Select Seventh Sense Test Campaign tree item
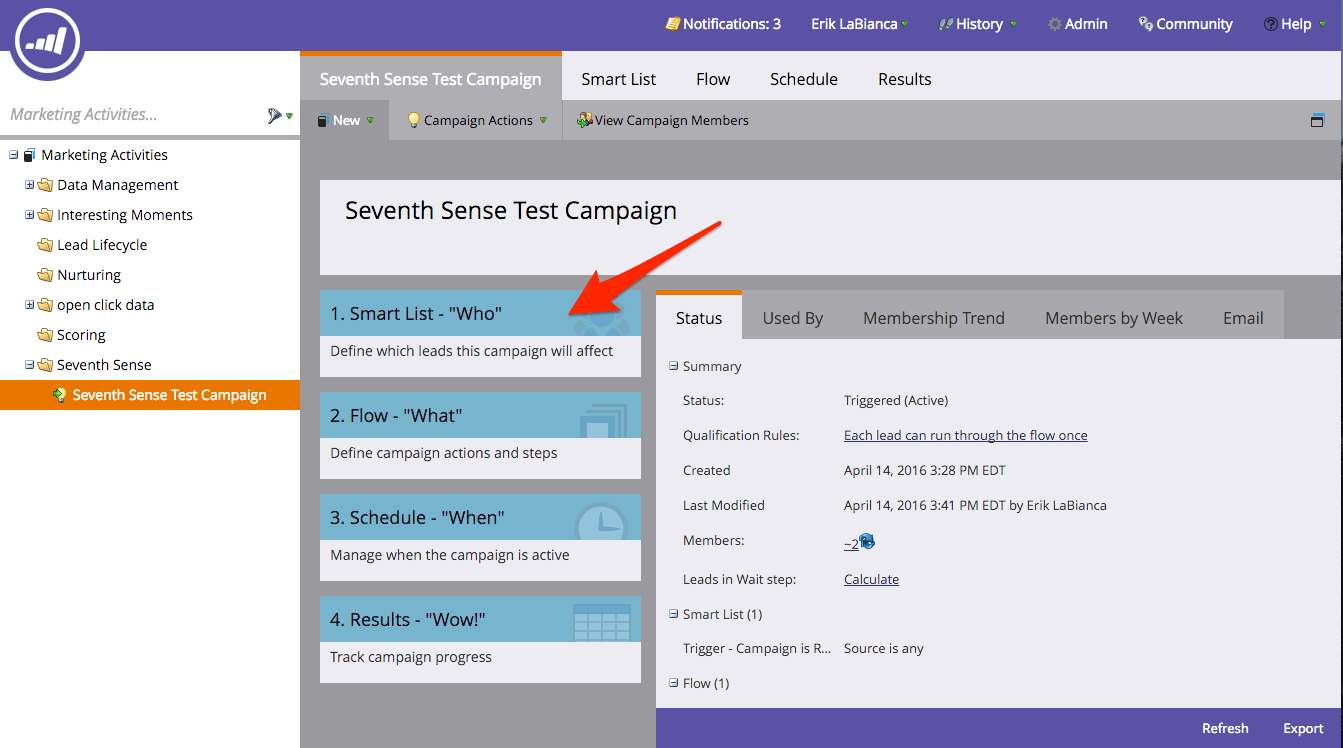Screen dimensions: 1343x748 click(x=150, y=395)
